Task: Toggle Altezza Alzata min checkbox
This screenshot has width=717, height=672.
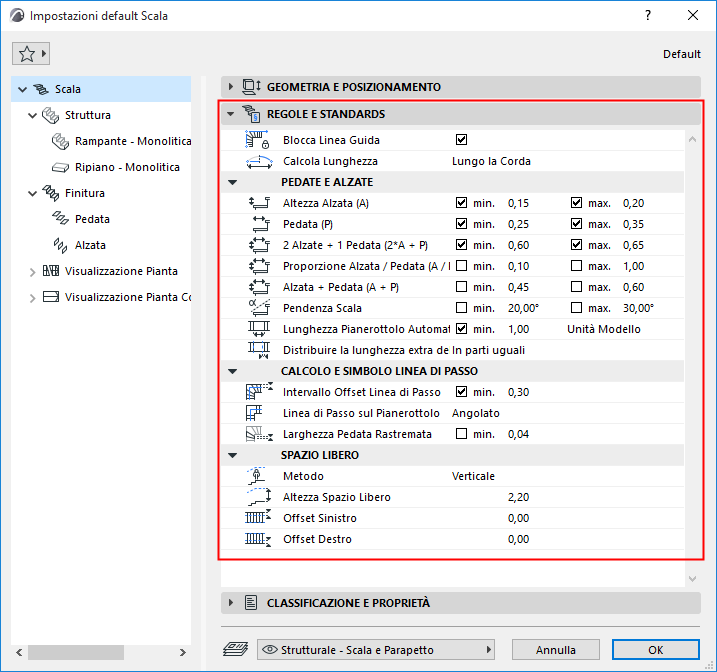Action: pos(461,203)
